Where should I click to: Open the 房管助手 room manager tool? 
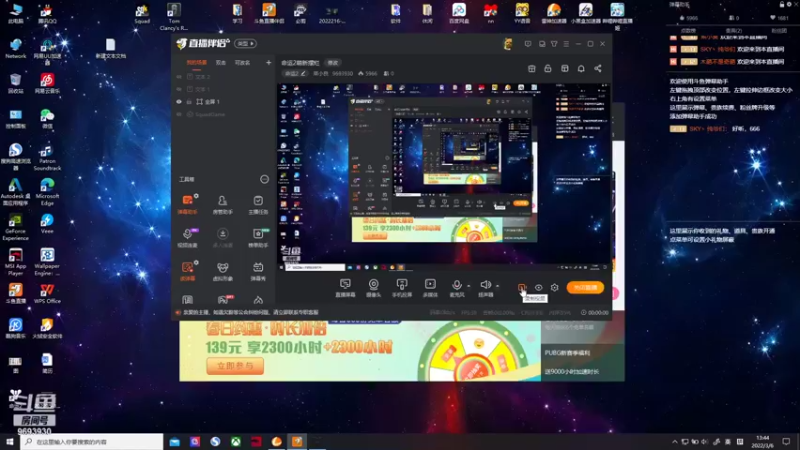tap(222, 204)
